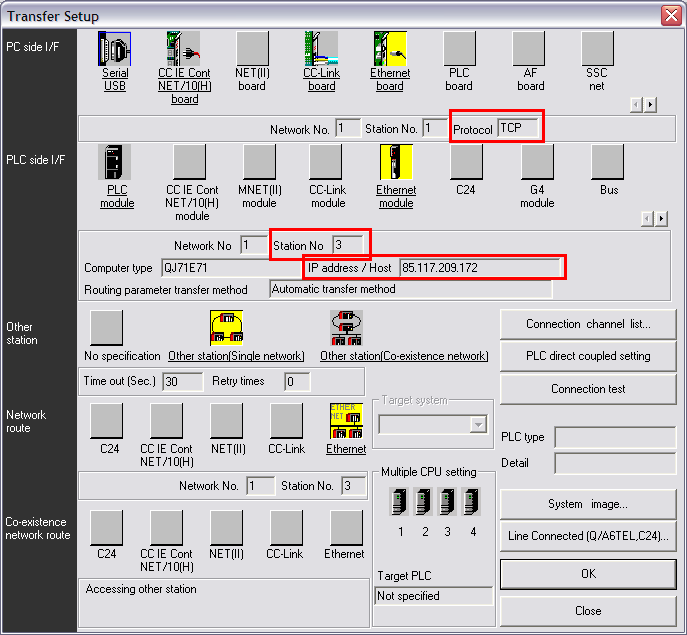
Task: Select the Ethernet board icon
Action: click(x=390, y=49)
